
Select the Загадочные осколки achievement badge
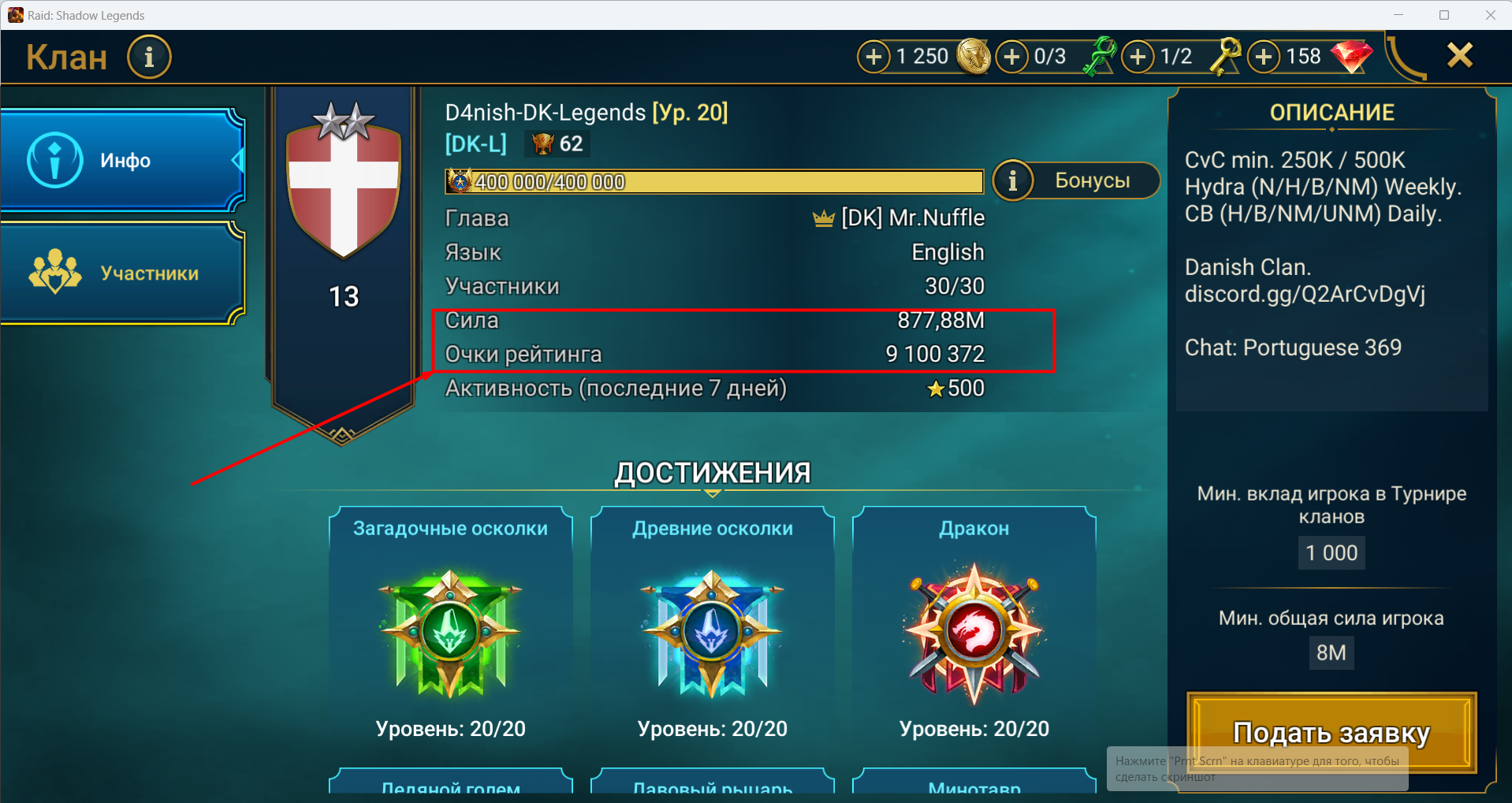tap(450, 633)
